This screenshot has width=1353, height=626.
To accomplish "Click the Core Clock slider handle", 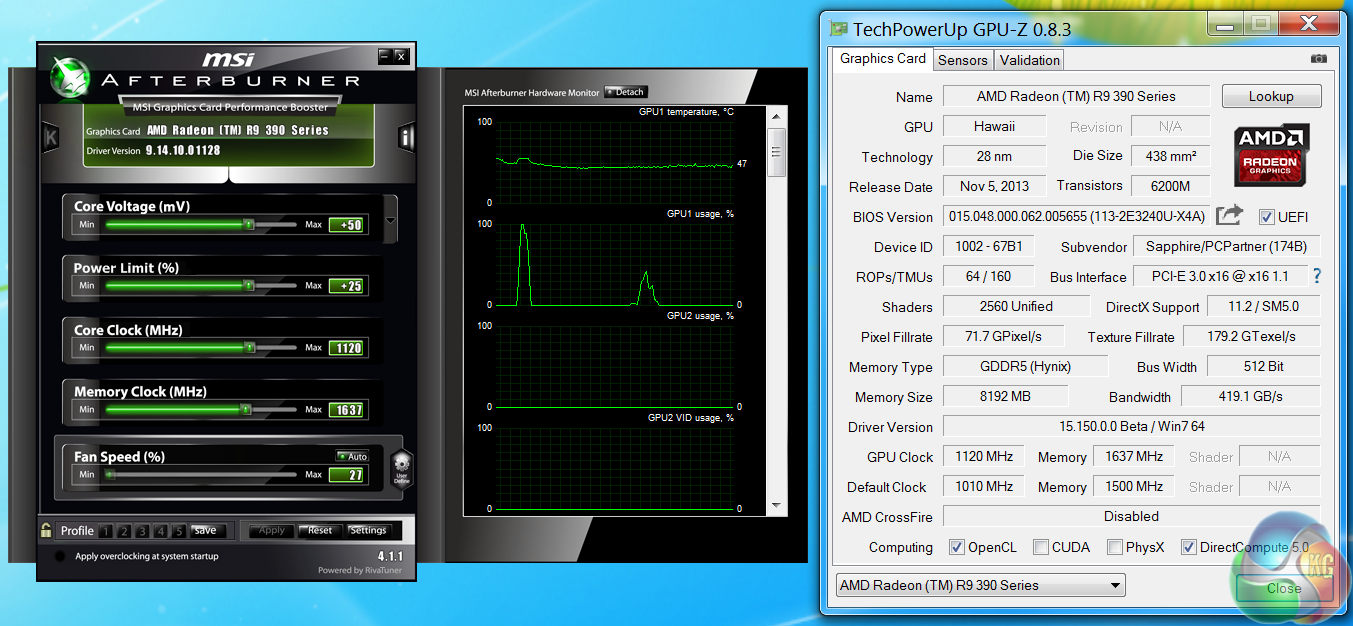I will pyautogui.click(x=248, y=348).
